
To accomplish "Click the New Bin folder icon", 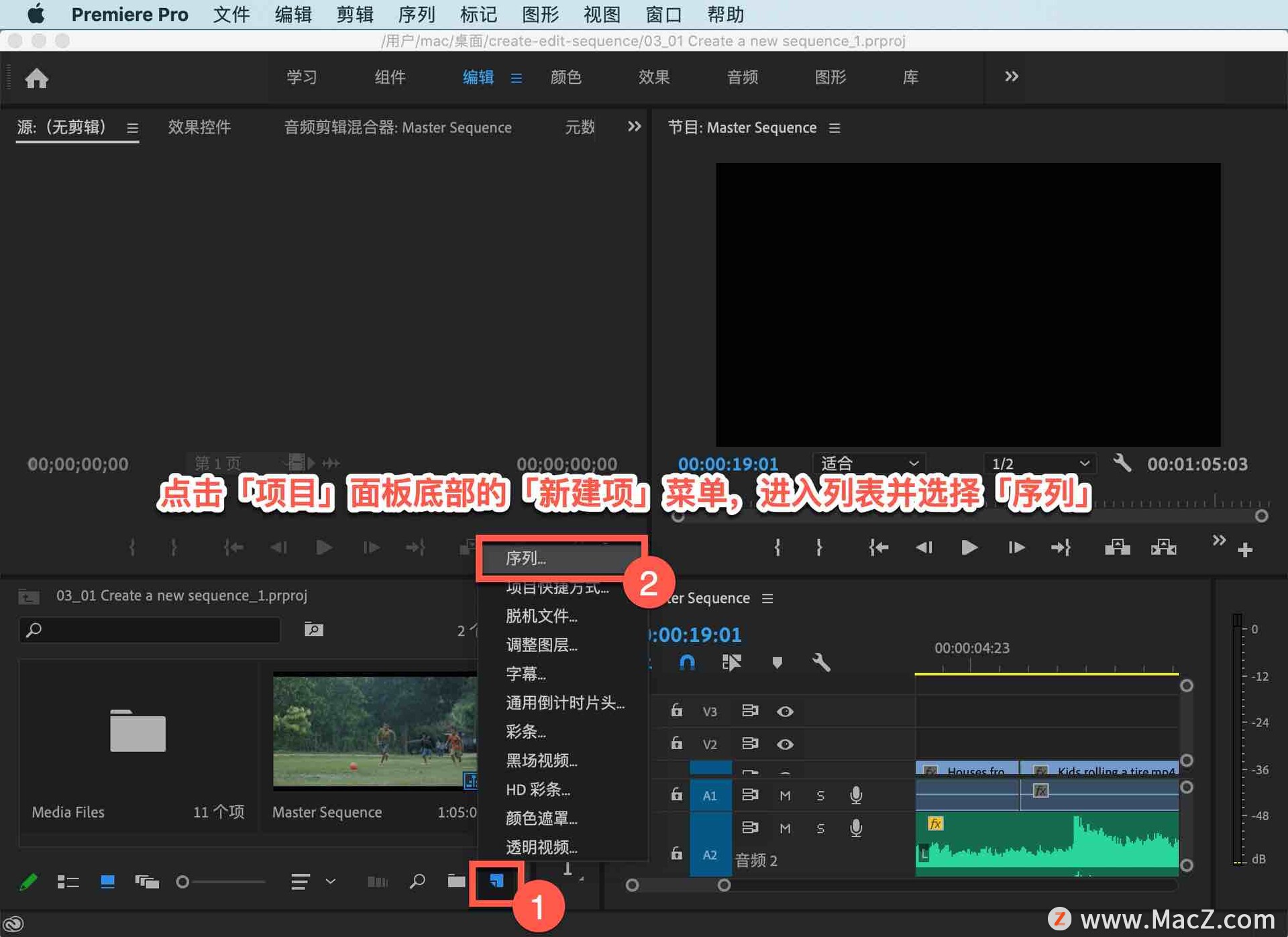I will point(456,881).
